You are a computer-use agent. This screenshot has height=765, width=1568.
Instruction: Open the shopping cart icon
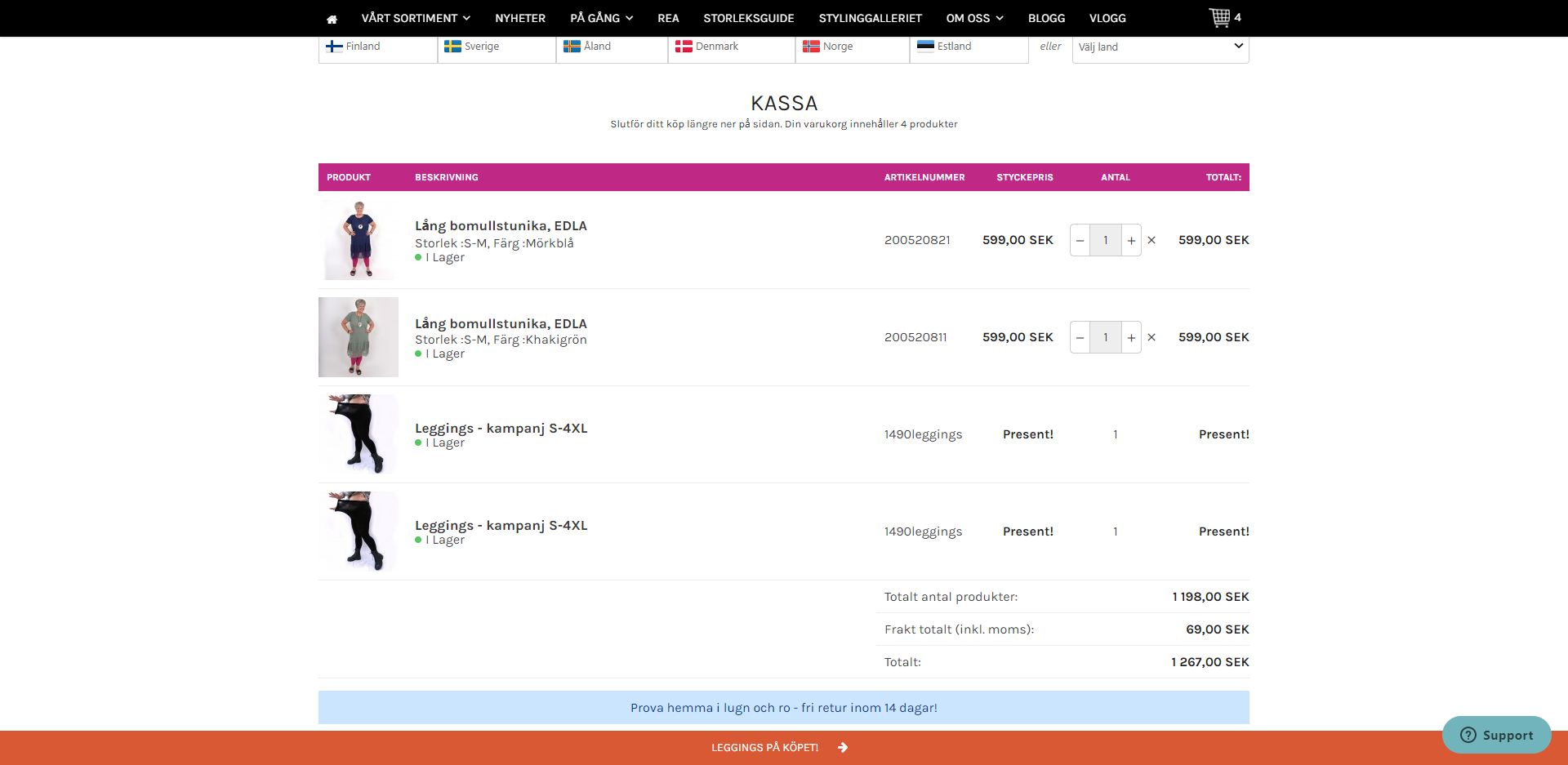pyautogui.click(x=1219, y=17)
